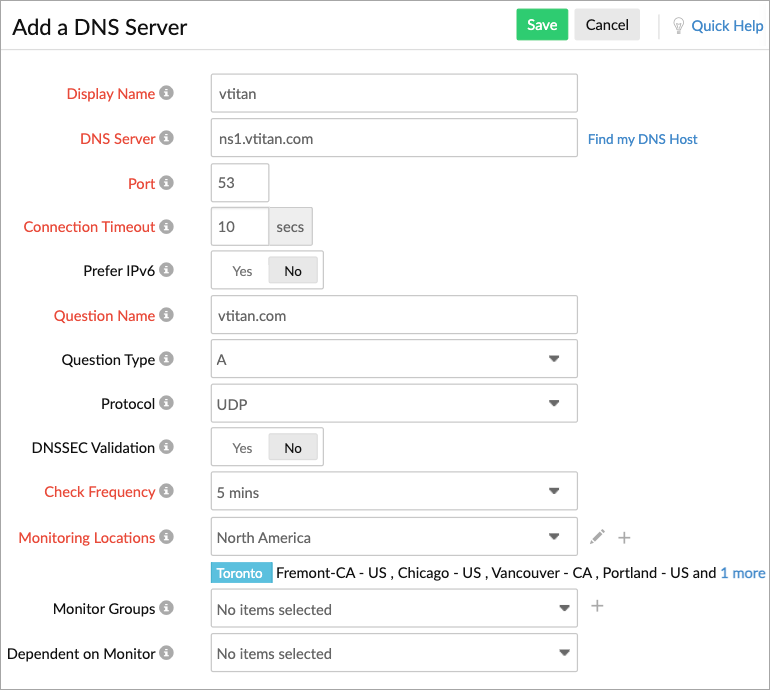Focus the Connection Timeout value field

coord(240,226)
